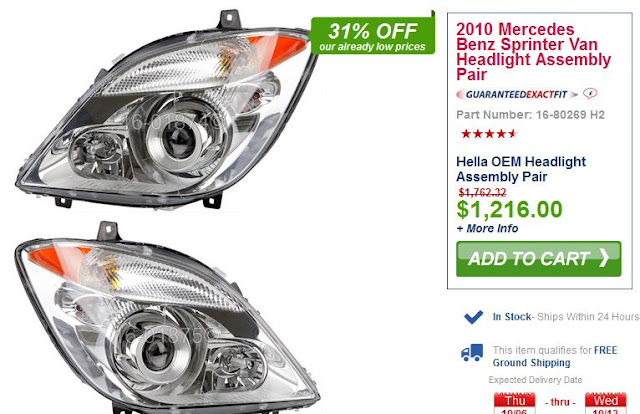The height and width of the screenshot is (414, 640).
Task: Click the $1,216.00 sale price
Action: pos(509,209)
